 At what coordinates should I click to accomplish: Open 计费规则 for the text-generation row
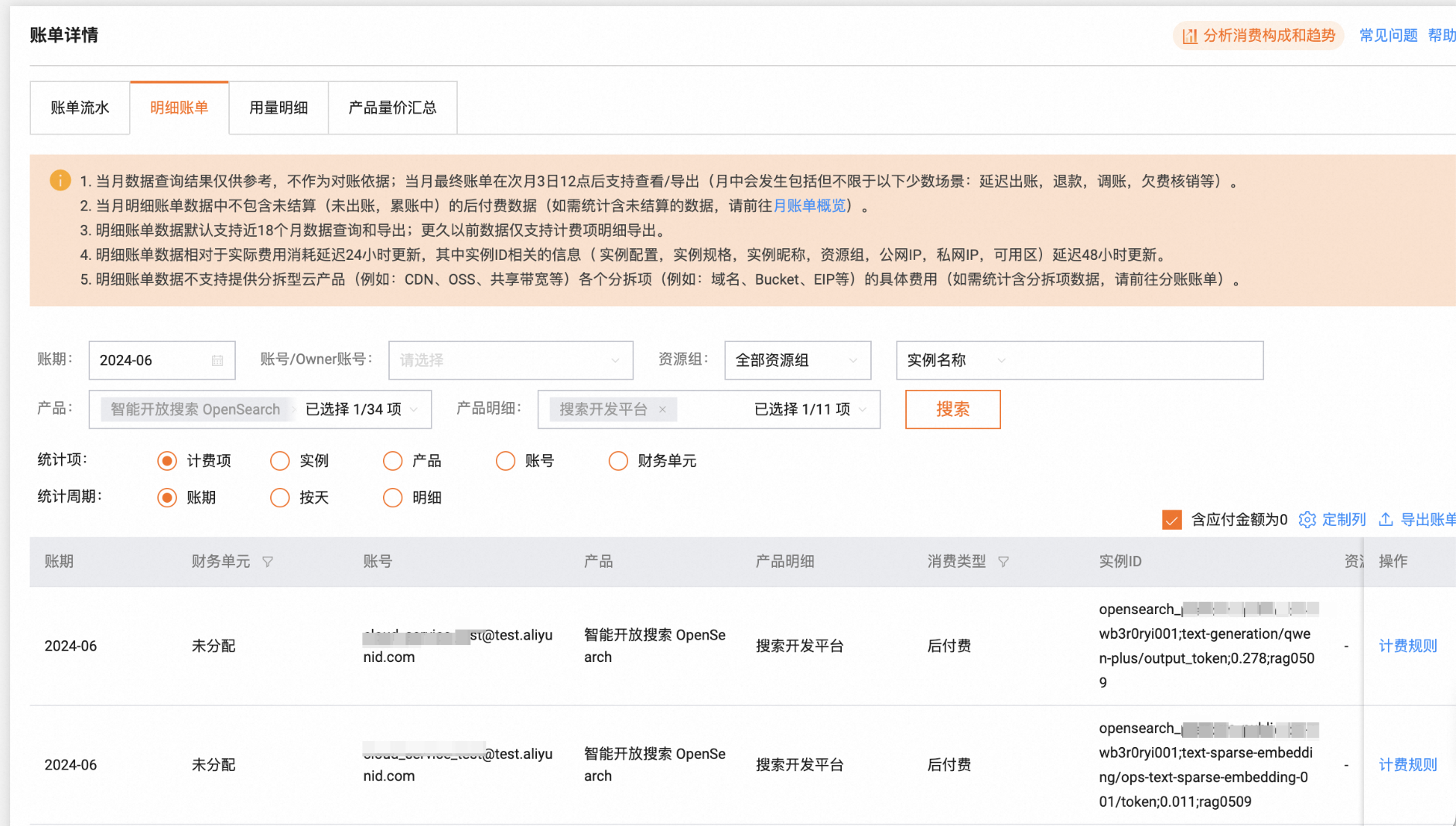pos(1408,646)
